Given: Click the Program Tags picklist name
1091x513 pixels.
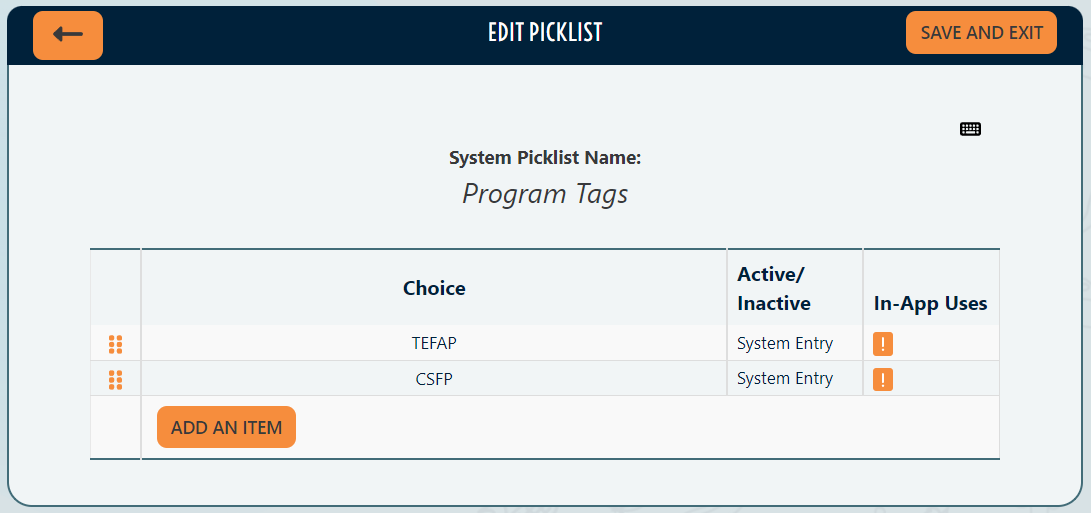Looking at the screenshot, I should click(x=545, y=193).
